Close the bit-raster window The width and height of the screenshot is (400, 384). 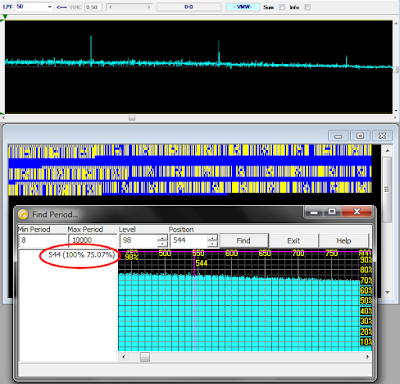tap(382, 136)
